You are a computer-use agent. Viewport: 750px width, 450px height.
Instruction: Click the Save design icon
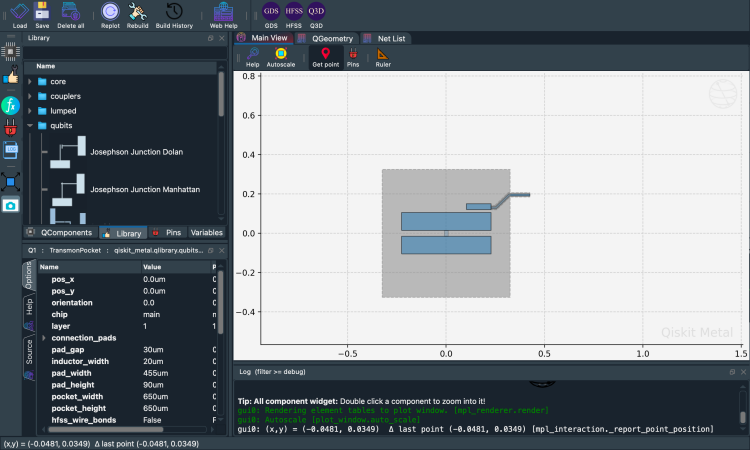pos(42,15)
